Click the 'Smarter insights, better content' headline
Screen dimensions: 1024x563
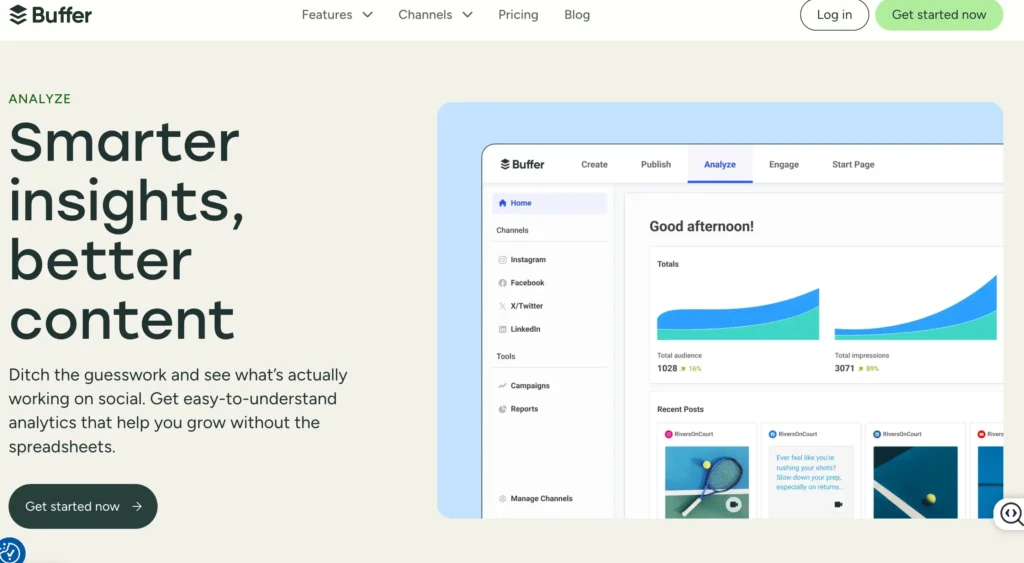point(126,231)
